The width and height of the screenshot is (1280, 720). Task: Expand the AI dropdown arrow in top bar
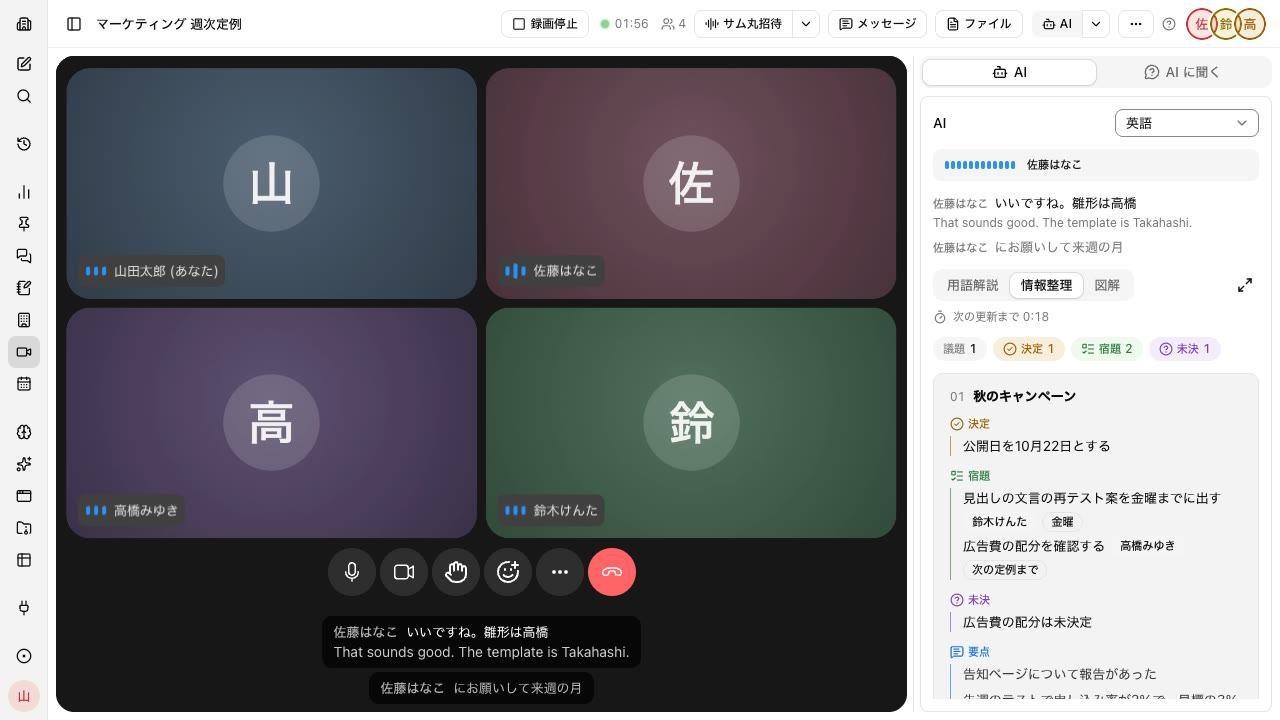[1097, 24]
